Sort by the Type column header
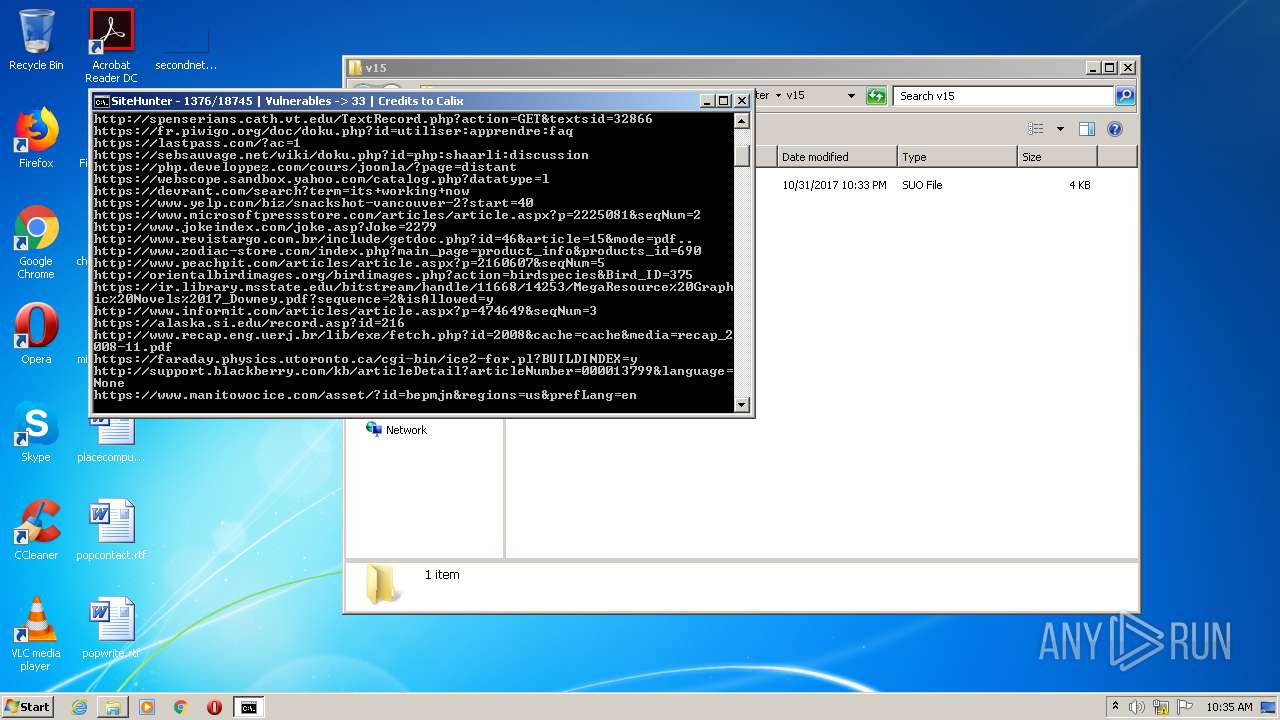 click(x=957, y=157)
